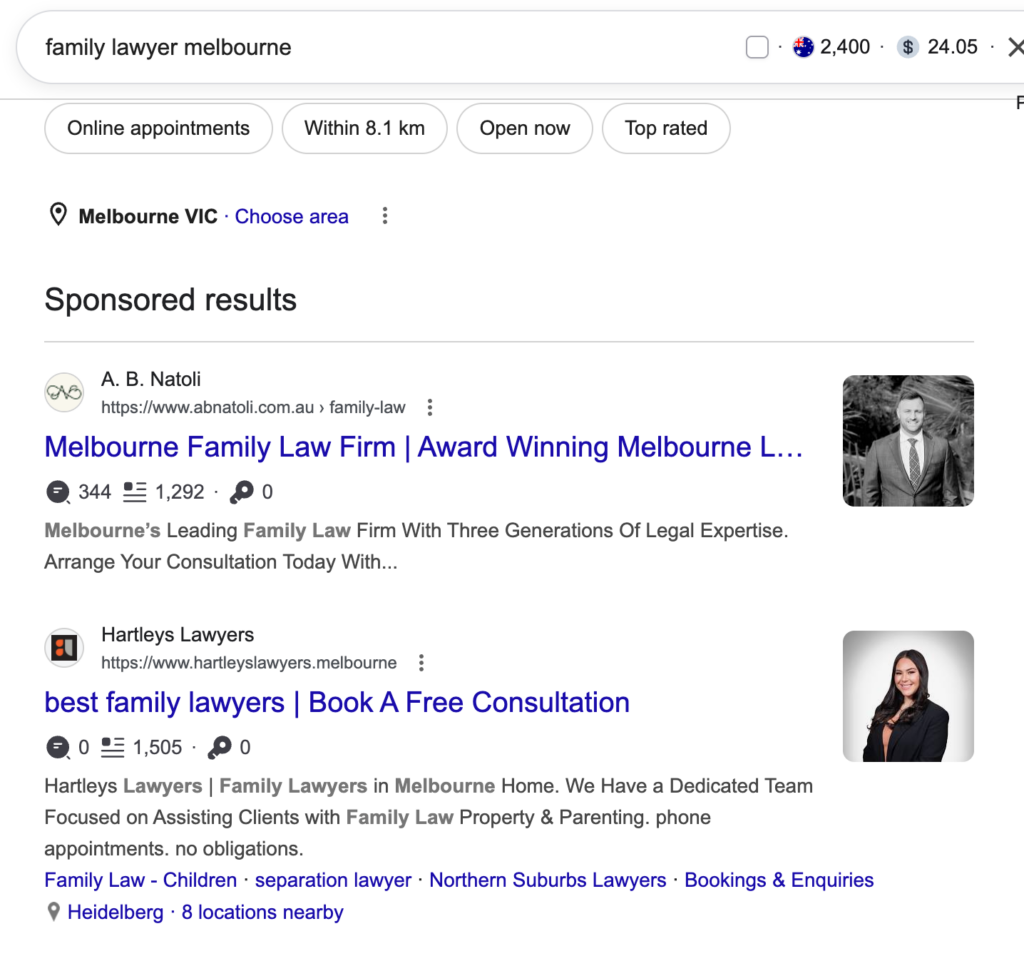Click the Sponsored results heading
The image size is (1024, 966).
(170, 300)
